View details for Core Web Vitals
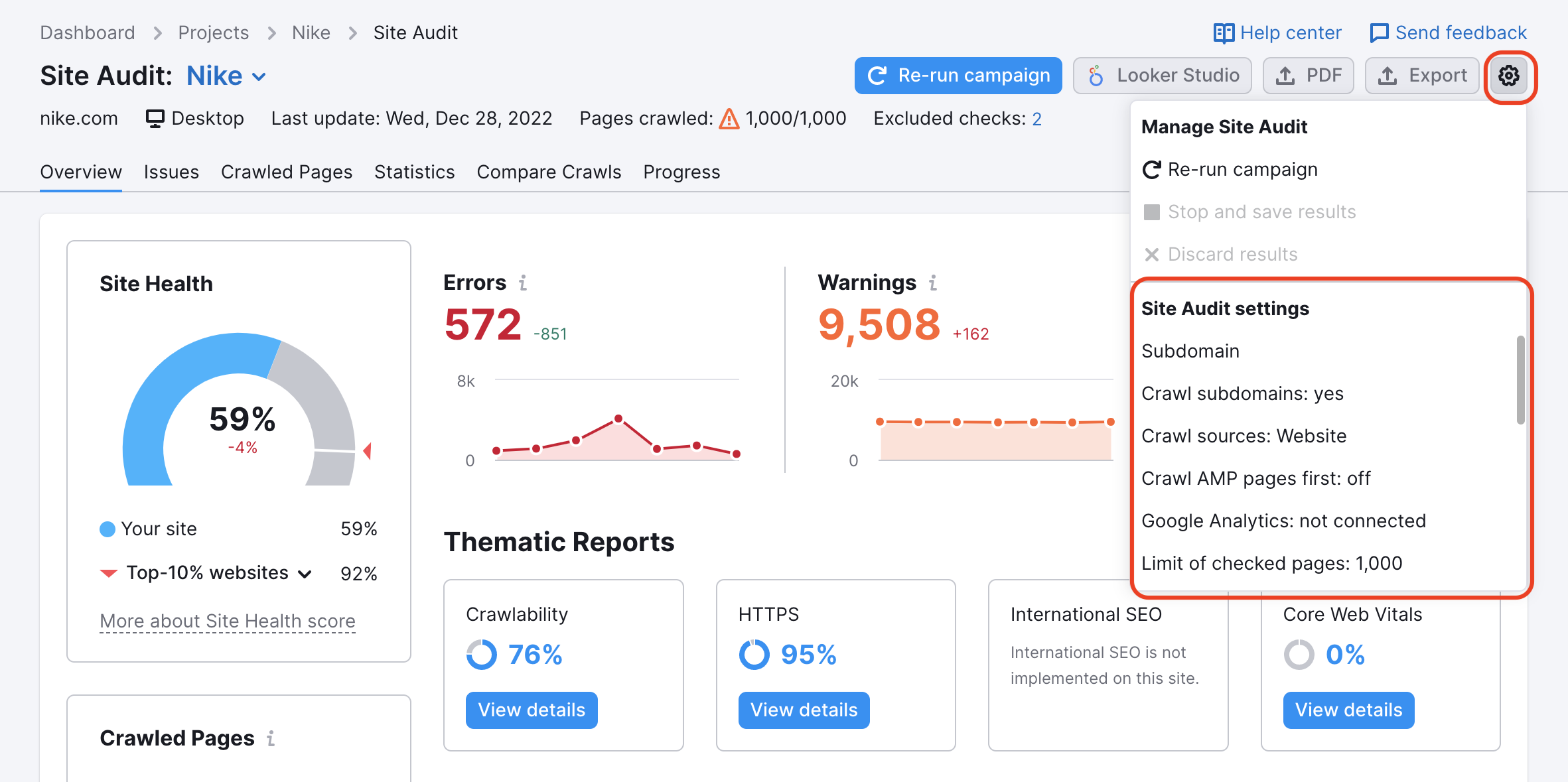This screenshot has height=782, width=1568. click(1349, 710)
